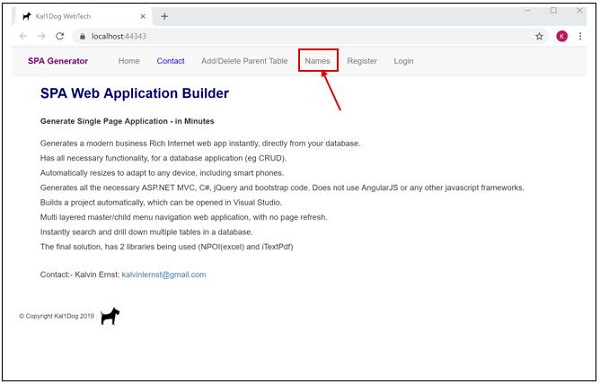Image resolution: width=600 pixels, height=384 pixels.
Task: Open the Contact nav item
Action: coord(170,61)
